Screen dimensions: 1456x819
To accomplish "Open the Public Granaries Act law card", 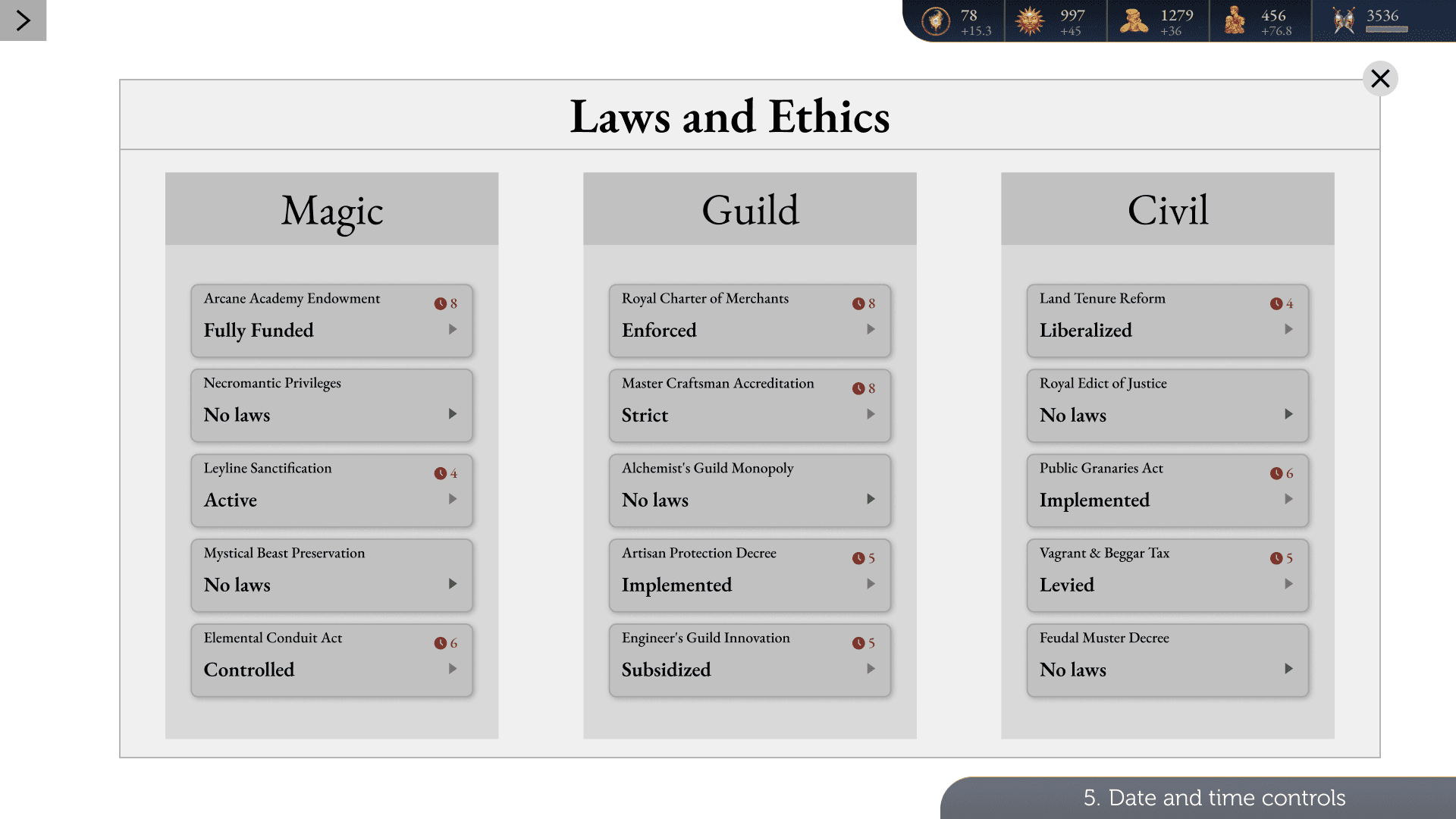I will click(1167, 490).
